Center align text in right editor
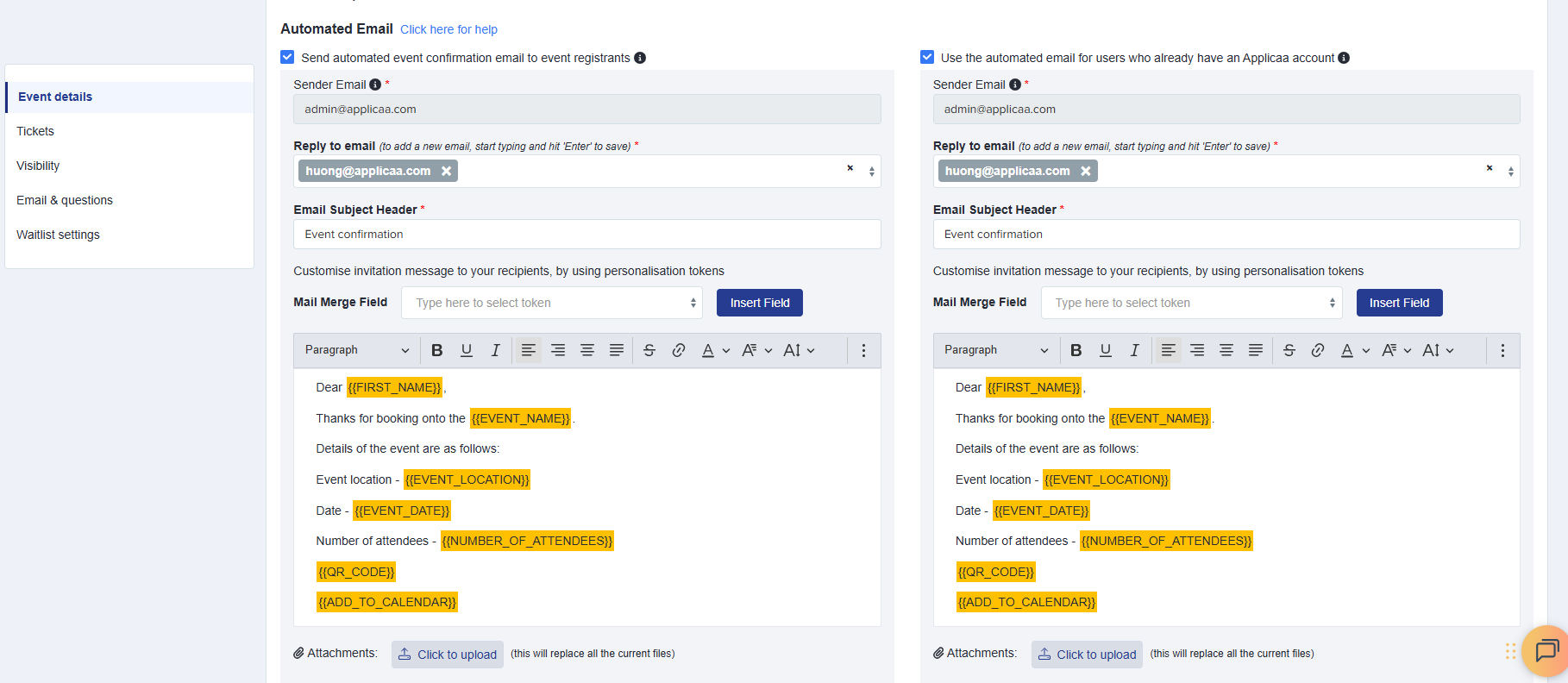 click(x=1226, y=350)
